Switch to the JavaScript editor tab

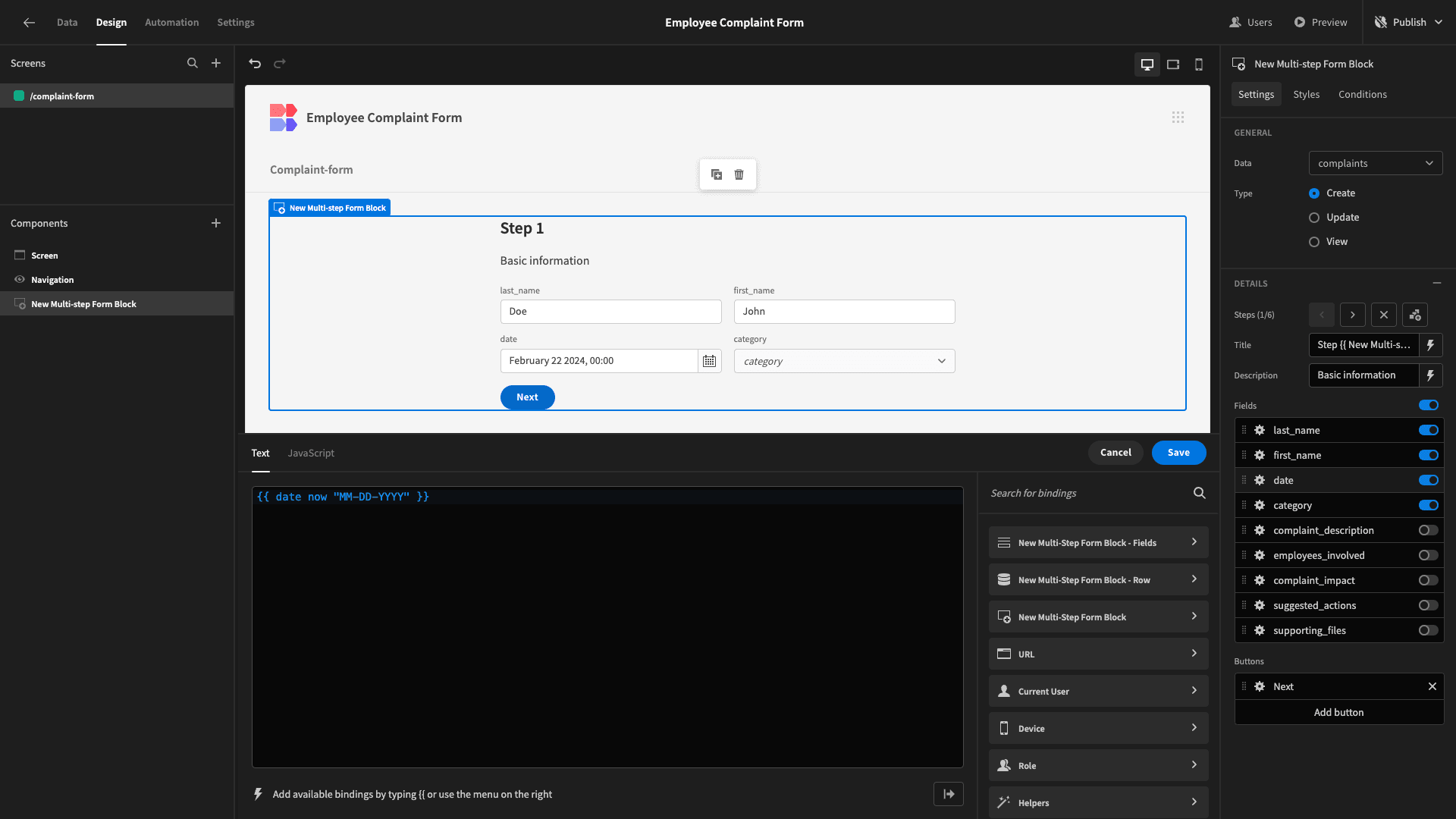pyautogui.click(x=311, y=453)
